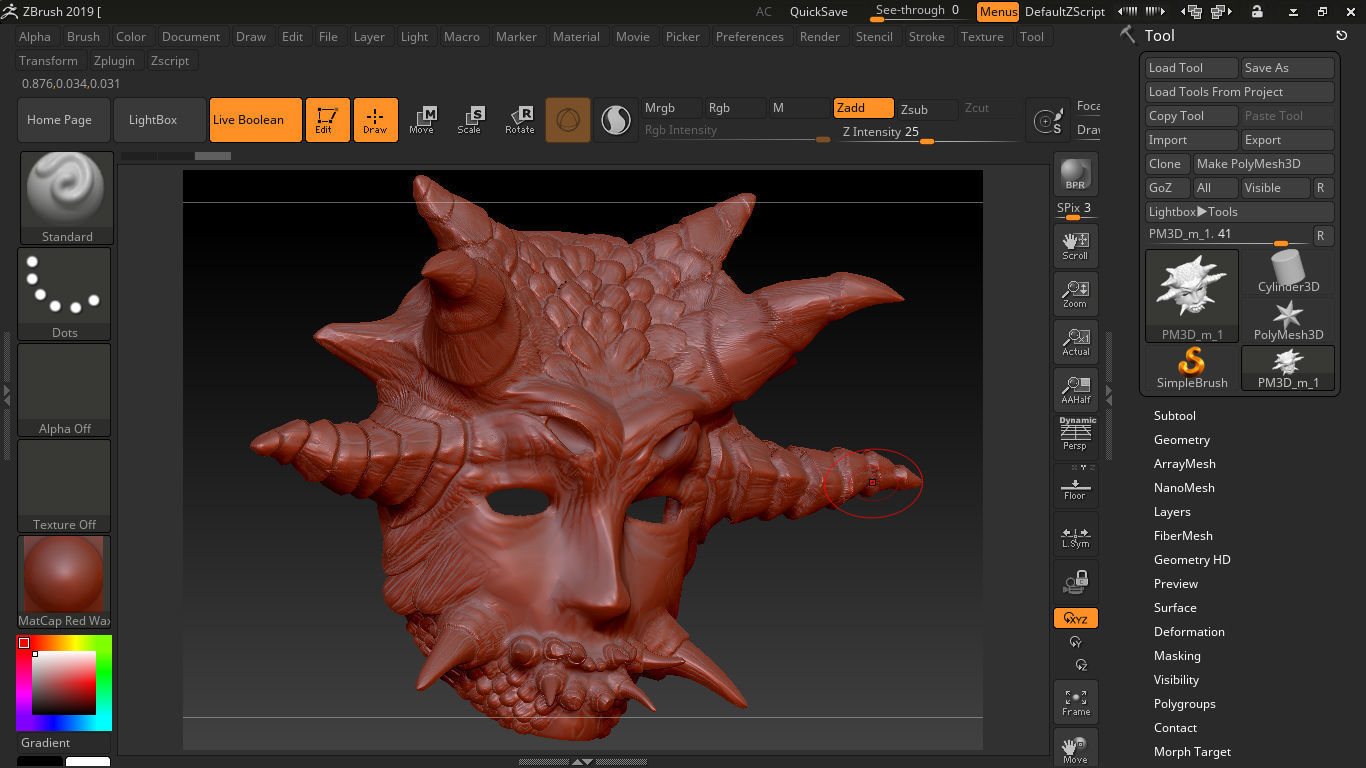Activate the Edit mode button
The height and width of the screenshot is (768, 1366).
click(327, 120)
